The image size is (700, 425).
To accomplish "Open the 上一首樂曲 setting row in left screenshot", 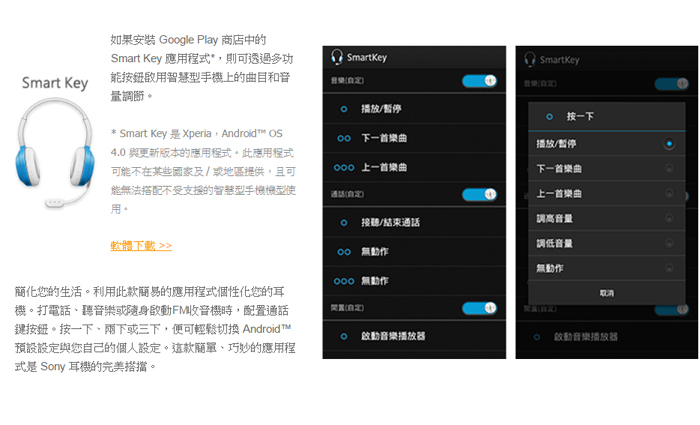I will pos(414,167).
